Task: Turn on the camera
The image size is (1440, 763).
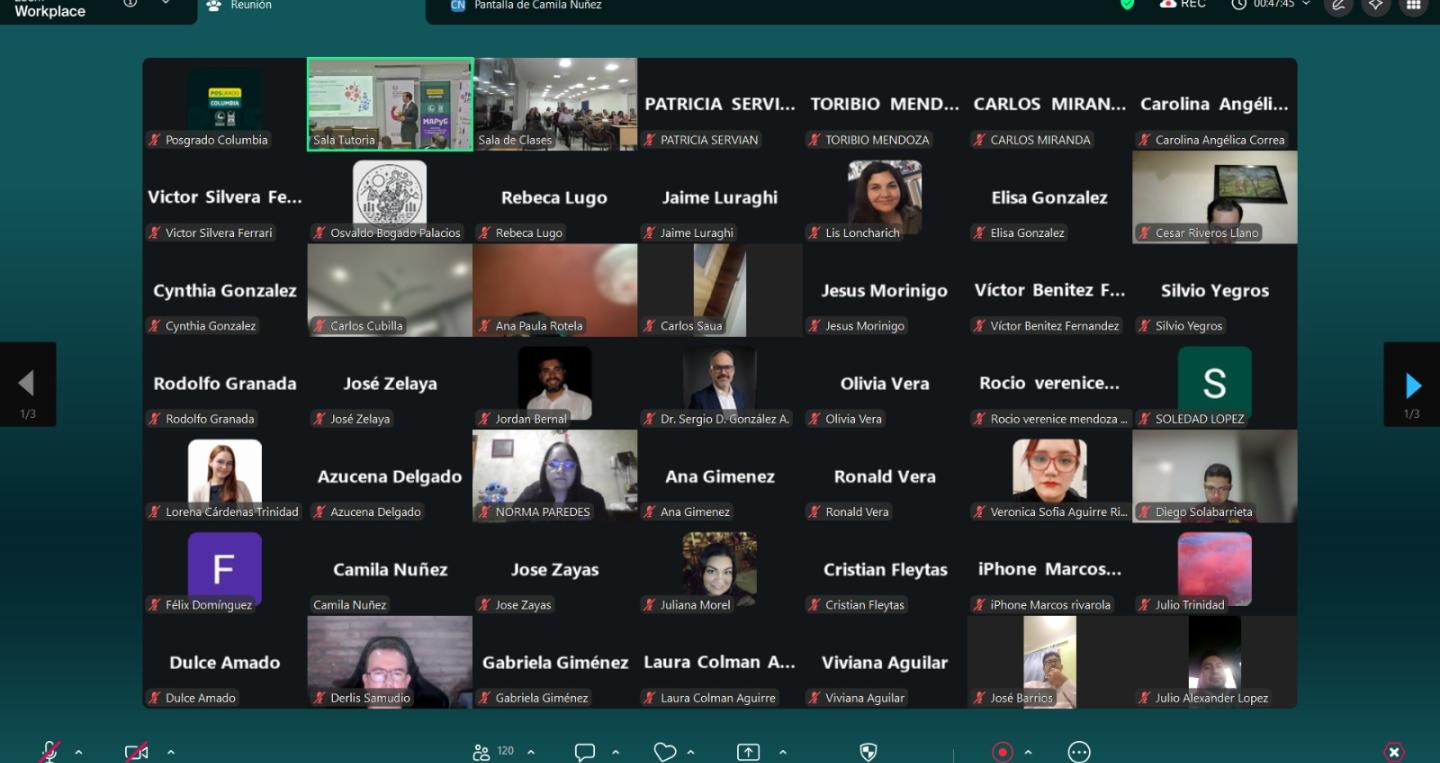Action: tap(136, 752)
